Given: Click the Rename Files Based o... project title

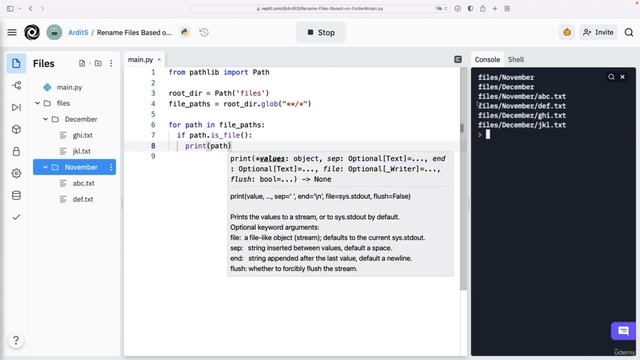Looking at the screenshot, I should 134,32.
